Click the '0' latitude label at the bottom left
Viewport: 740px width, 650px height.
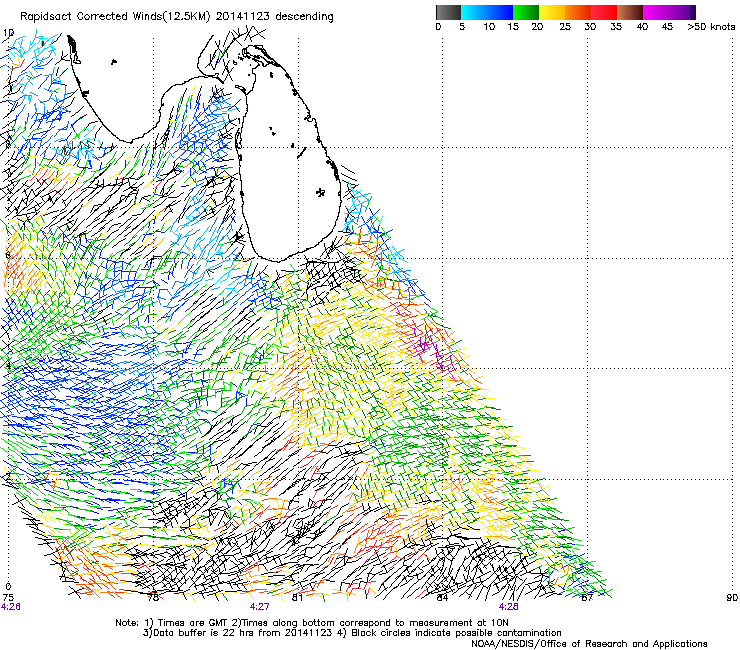[x=8, y=587]
